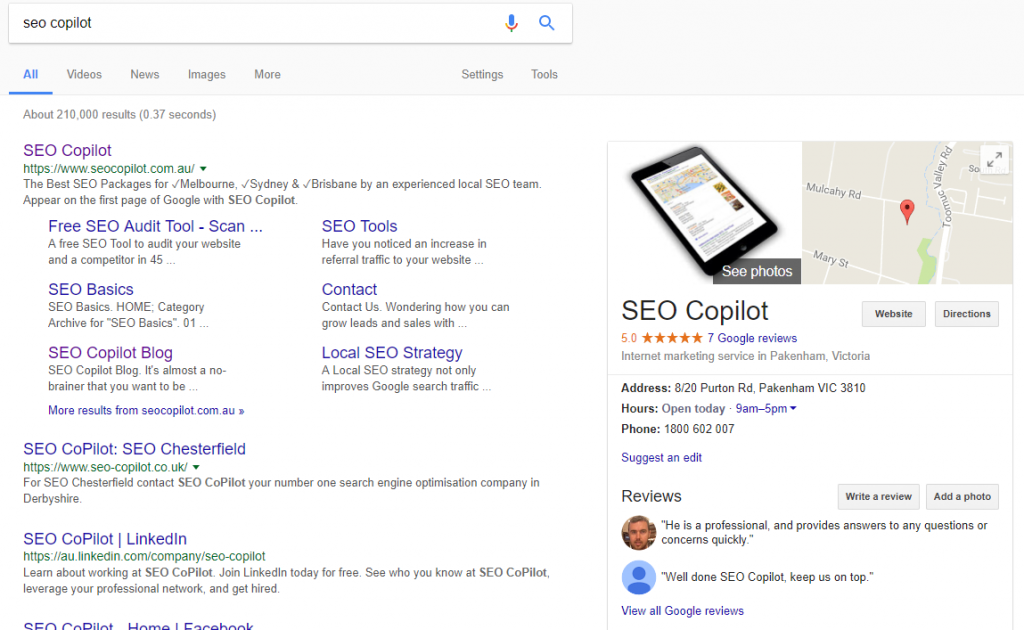Viewport: 1024px width, 630px height.
Task: Open the bearded reviewer's profile photo
Action: pos(639,533)
